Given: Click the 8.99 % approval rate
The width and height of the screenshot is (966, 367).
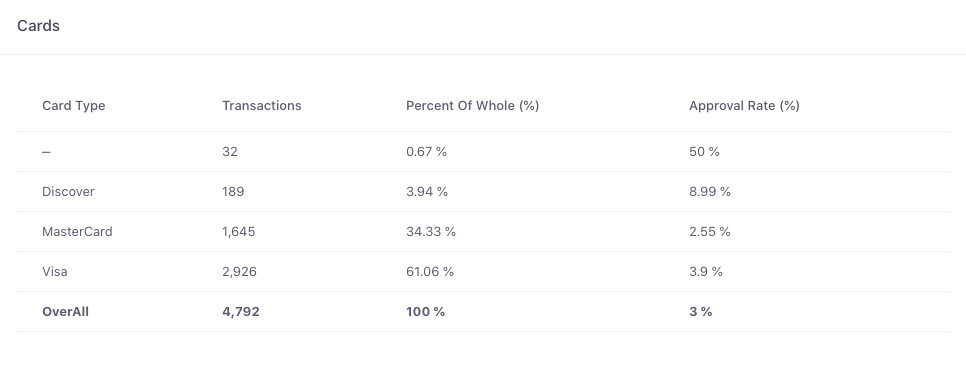Looking at the screenshot, I should coord(710,192).
